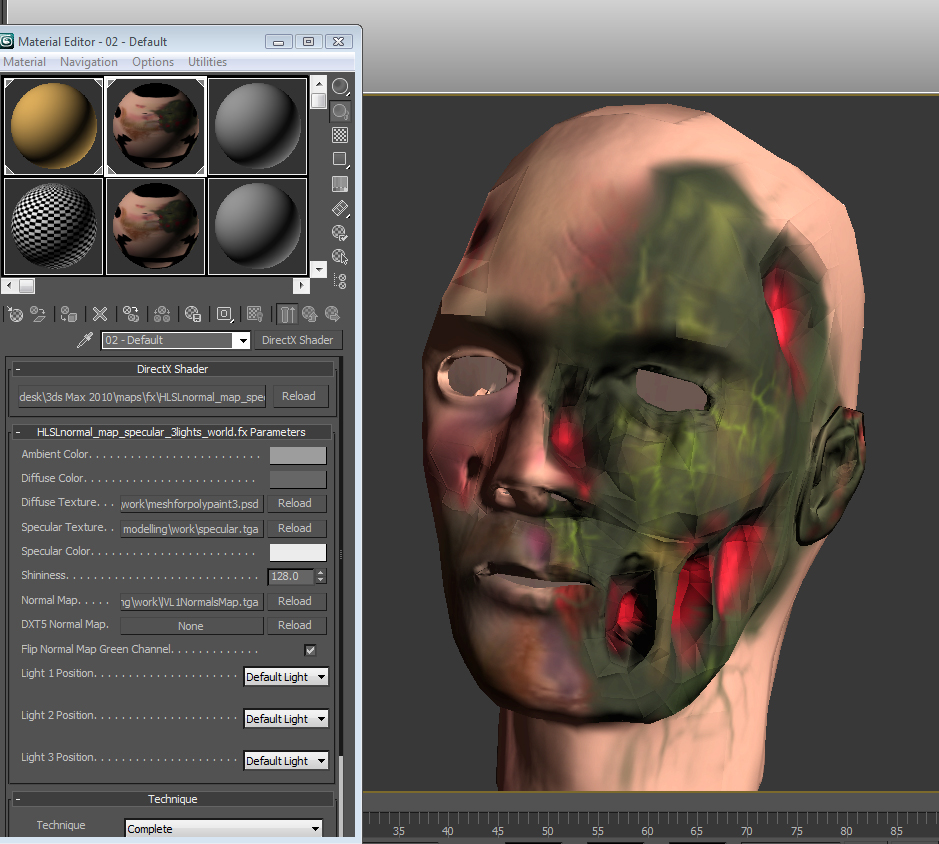Toggle the Backlight icon in side toolbar
939x844 pixels.
coord(340,111)
